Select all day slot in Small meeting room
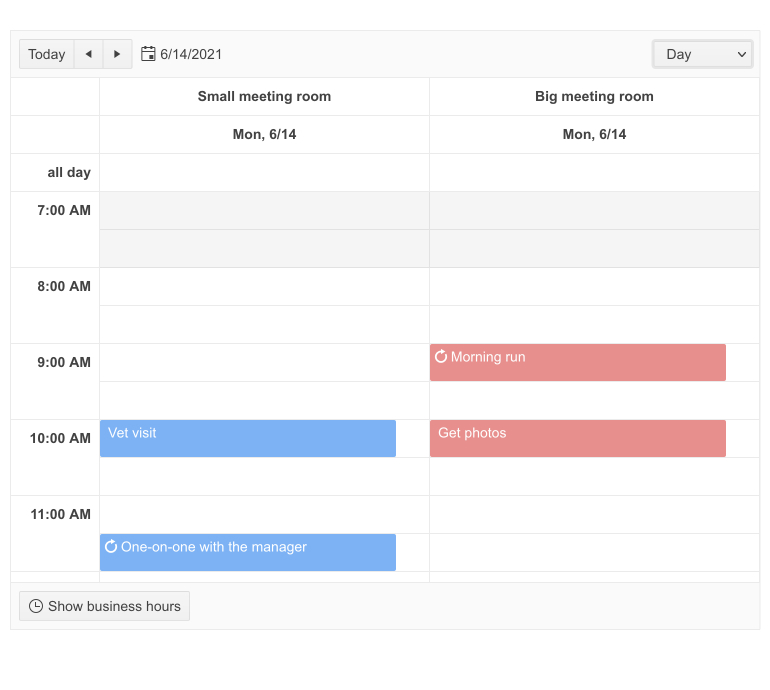 click(264, 172)
